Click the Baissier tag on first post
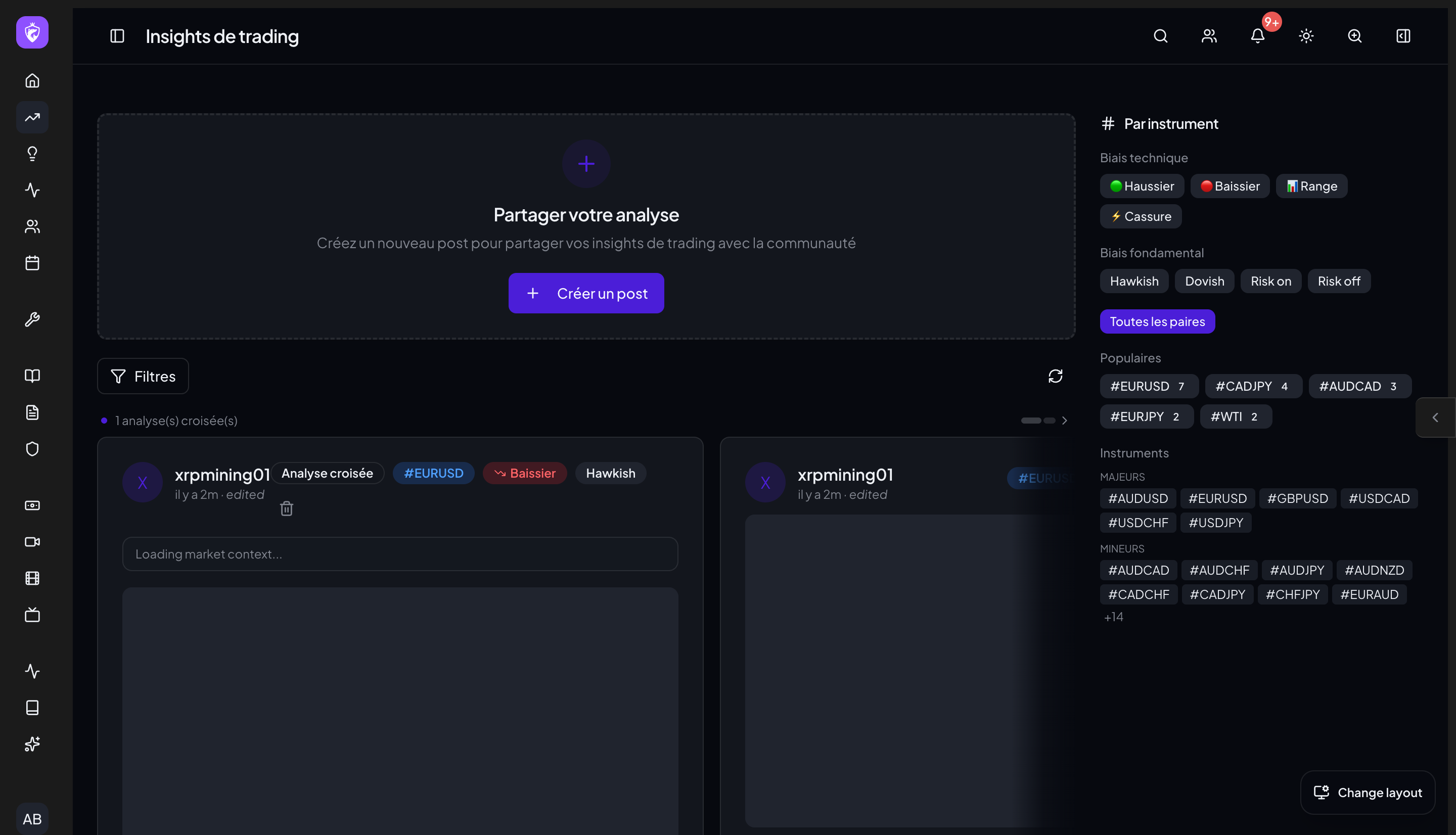Screen dimensions: 1456x835 (x=525, y=473)
